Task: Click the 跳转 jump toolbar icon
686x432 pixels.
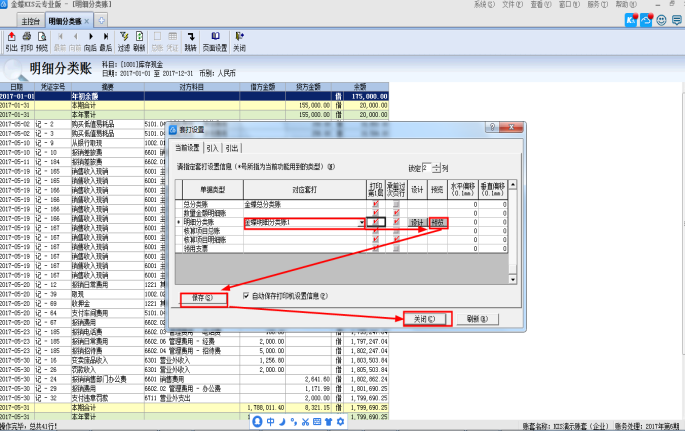Action: [190, 41]
